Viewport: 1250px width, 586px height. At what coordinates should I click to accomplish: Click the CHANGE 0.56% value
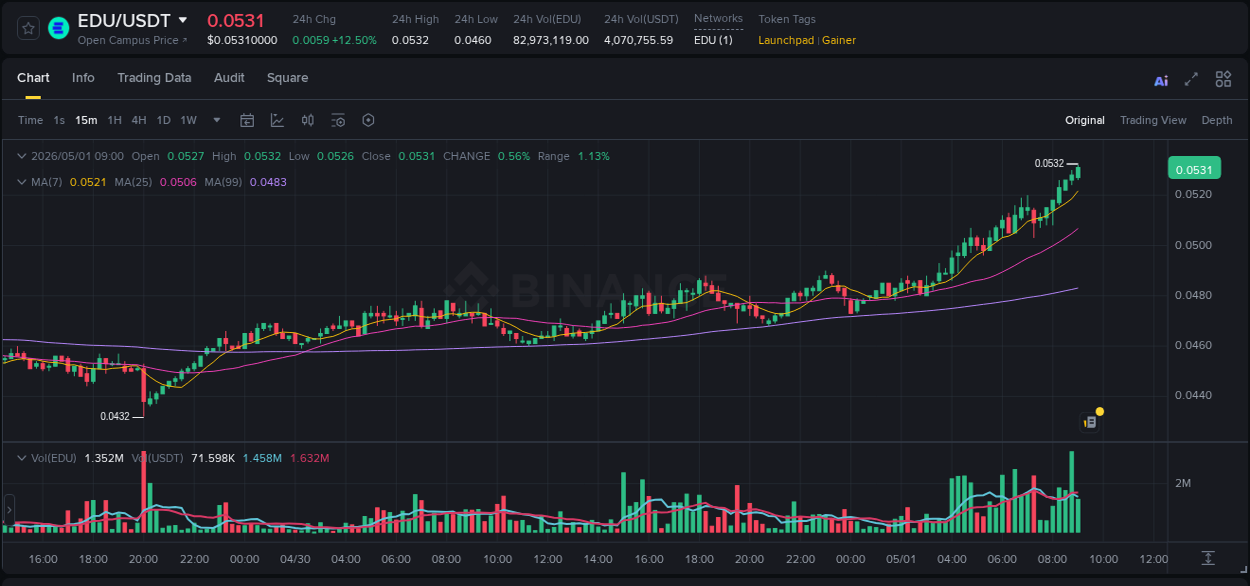point(514,156)
